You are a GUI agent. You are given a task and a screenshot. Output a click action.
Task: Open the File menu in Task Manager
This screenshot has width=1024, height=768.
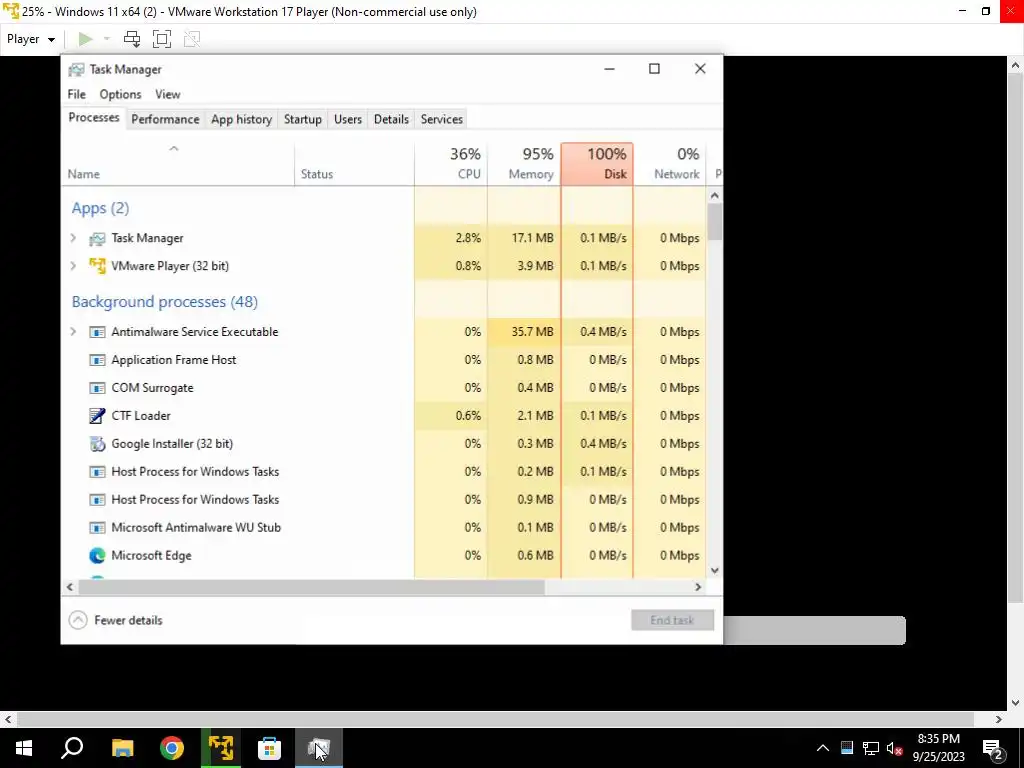[x=76, y=94]
